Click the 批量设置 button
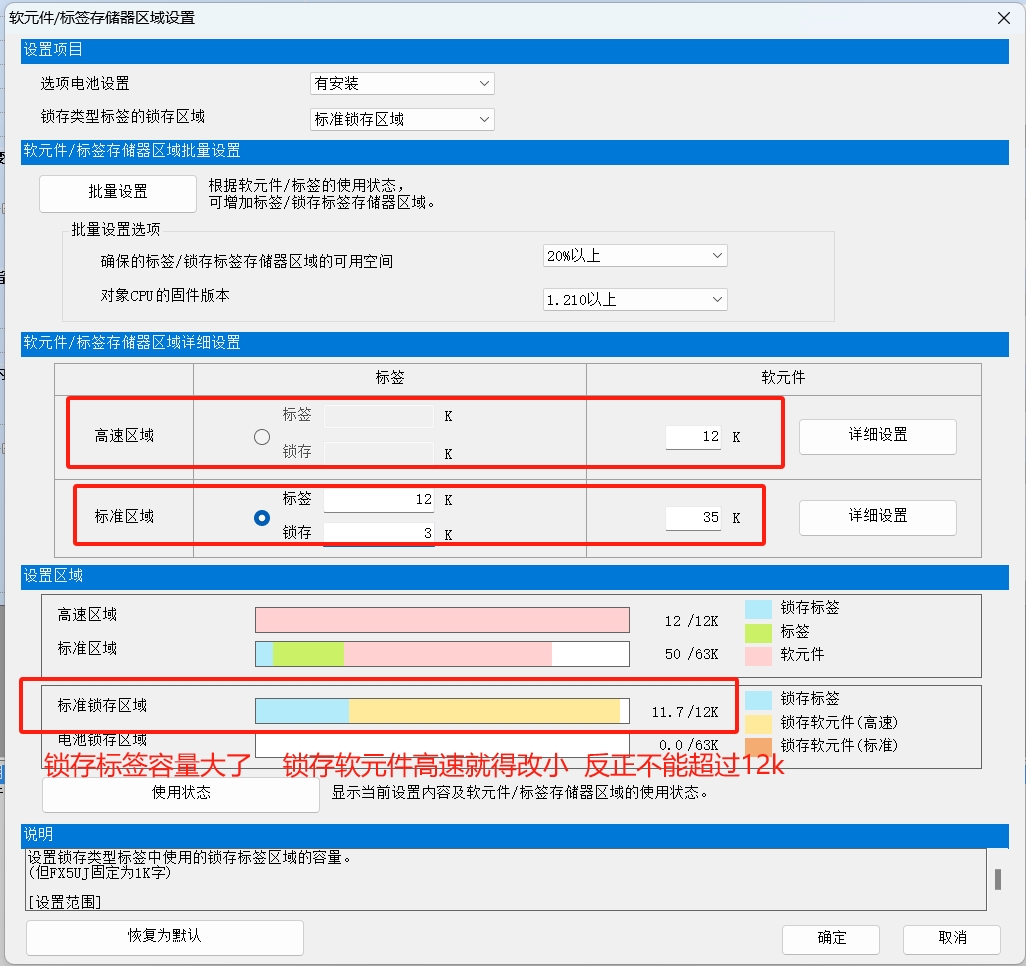Screen dimensions: 1026x966 point(118,192)
